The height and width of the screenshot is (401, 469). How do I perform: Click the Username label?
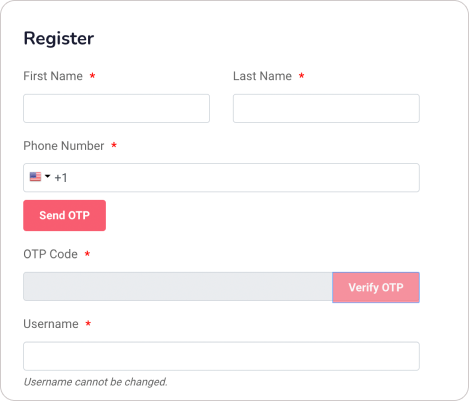click(51, 324)
